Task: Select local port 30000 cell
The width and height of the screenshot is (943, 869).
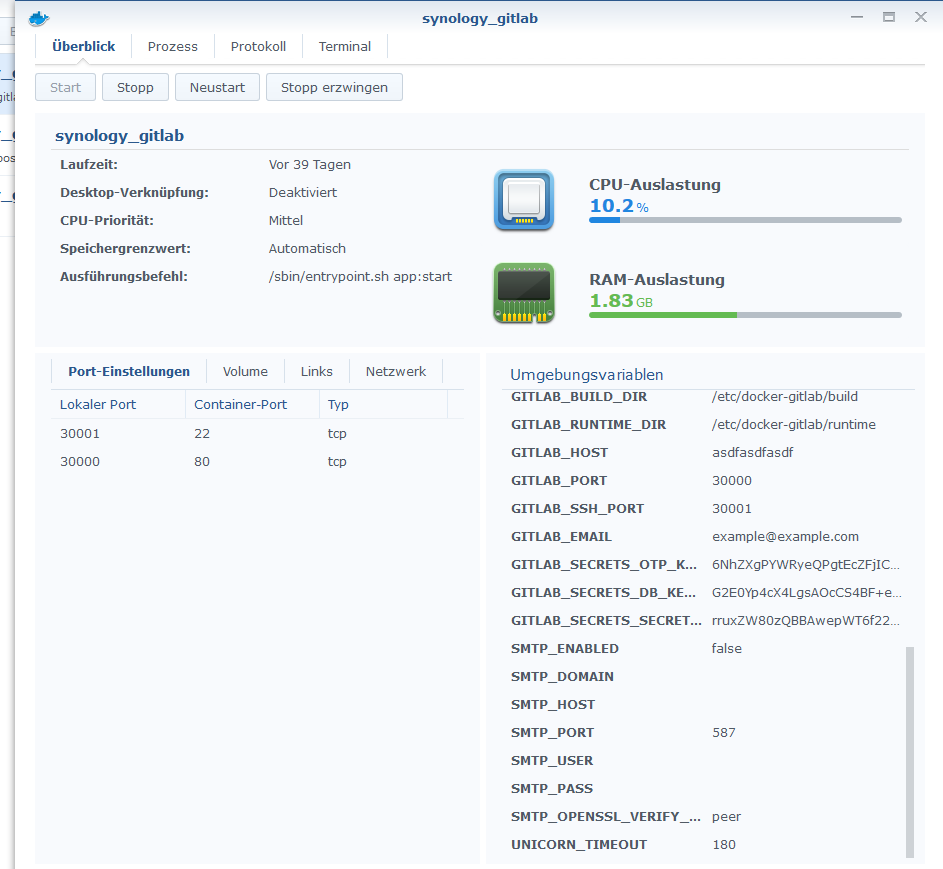Action: point(80,462)
